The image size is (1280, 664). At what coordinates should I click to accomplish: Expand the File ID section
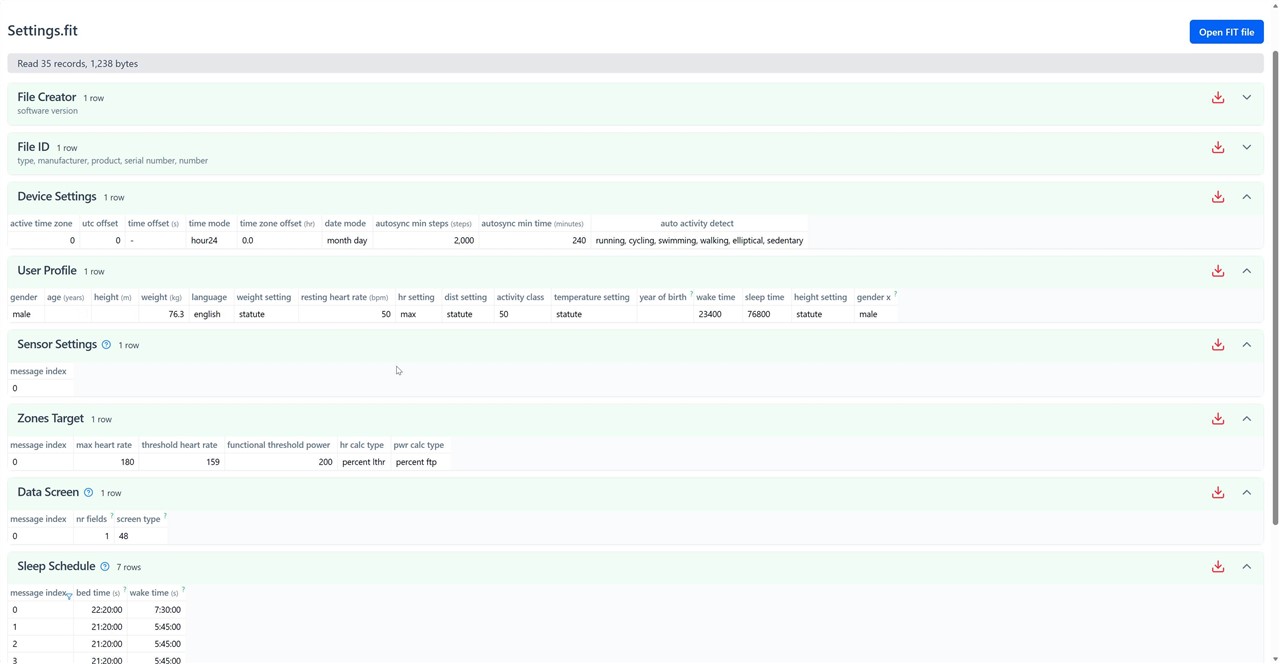(x=1246, y=148)
